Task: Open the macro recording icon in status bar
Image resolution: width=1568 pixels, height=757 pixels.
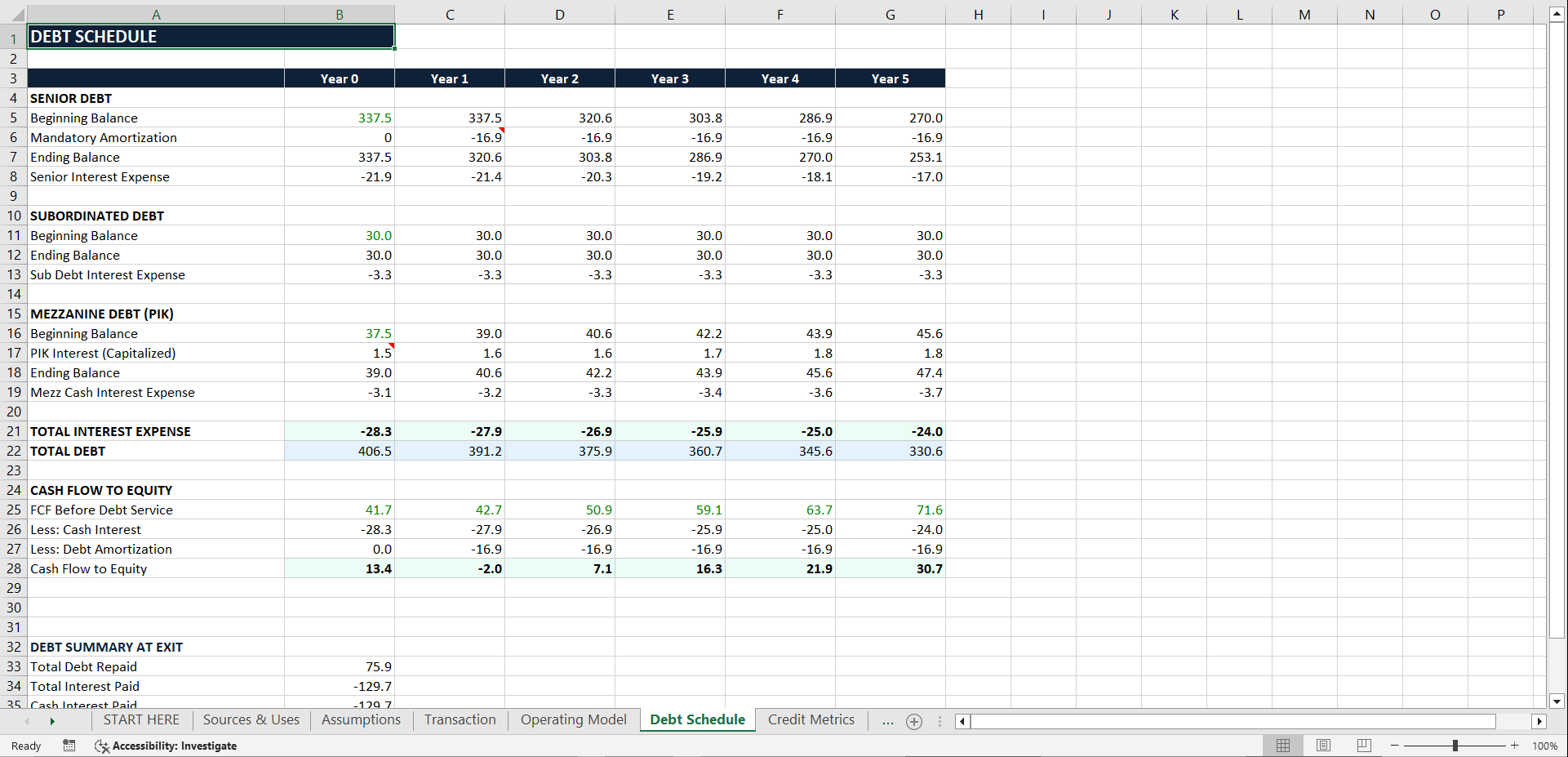Action: coord(69,746)
